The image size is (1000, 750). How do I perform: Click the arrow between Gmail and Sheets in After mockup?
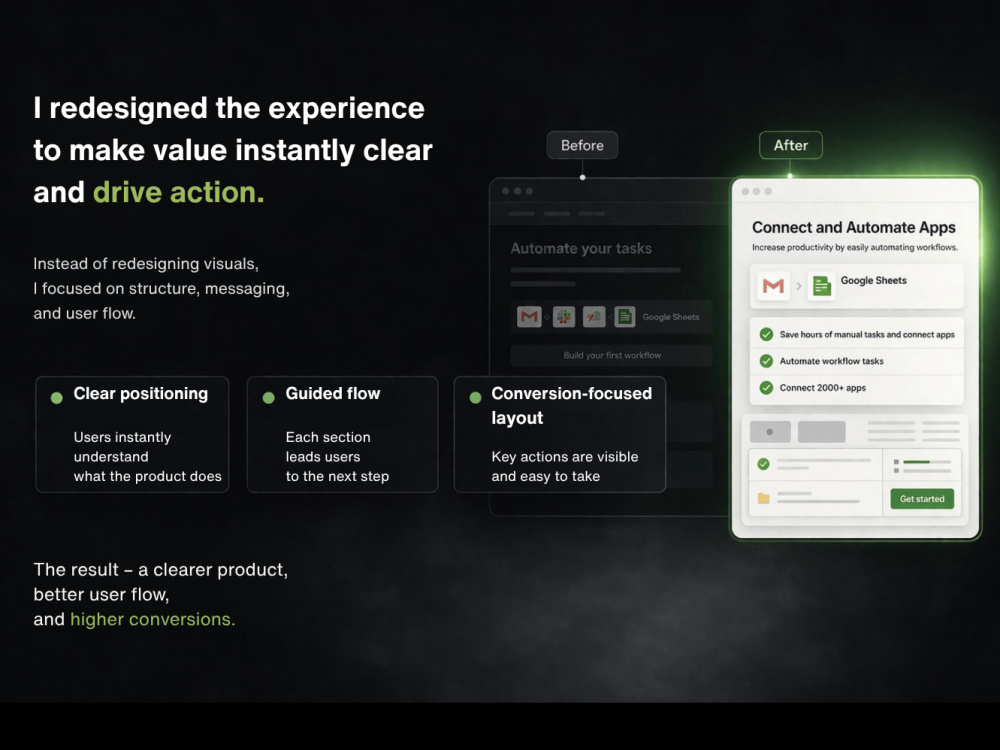click(798, 286)
